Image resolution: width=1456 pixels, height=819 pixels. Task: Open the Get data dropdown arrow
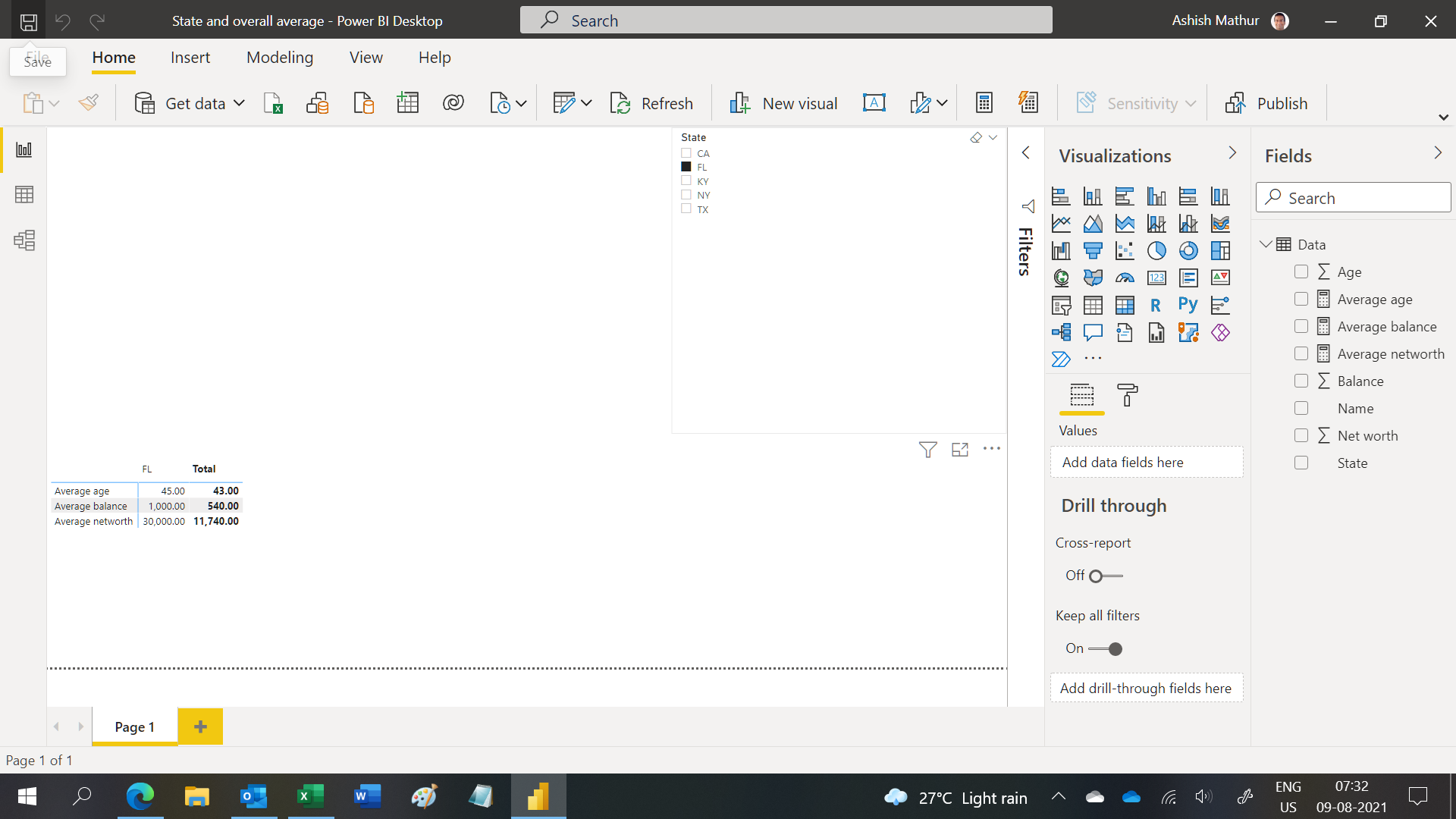tap(239, 103)
